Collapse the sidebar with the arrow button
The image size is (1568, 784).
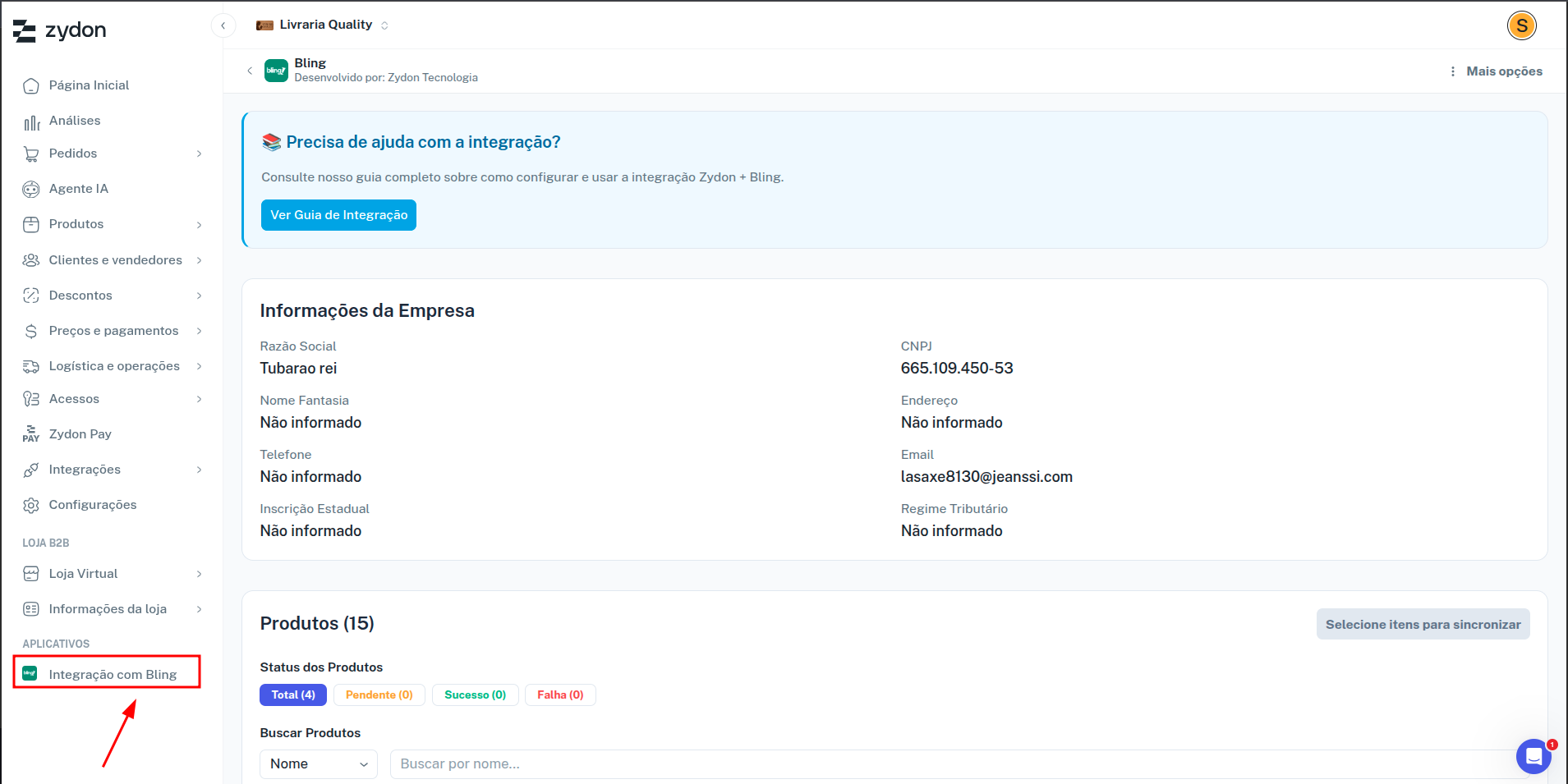click(x=223, y=25)
